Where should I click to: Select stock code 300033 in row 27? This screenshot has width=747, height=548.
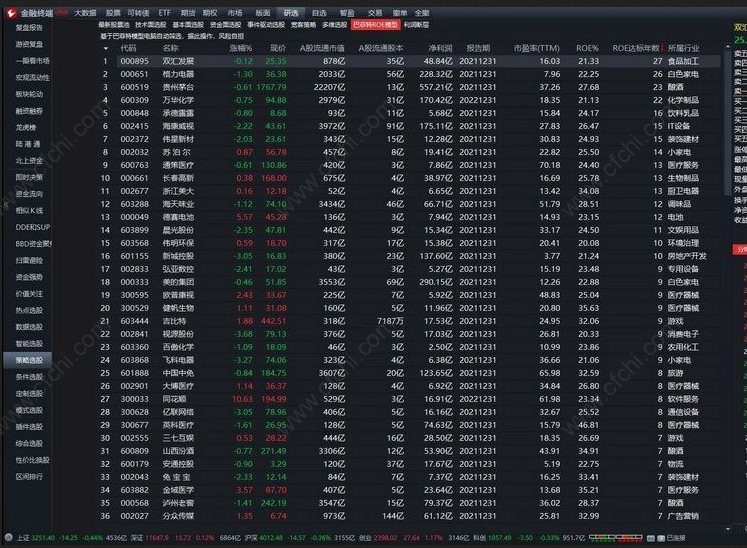pos(134,399)
